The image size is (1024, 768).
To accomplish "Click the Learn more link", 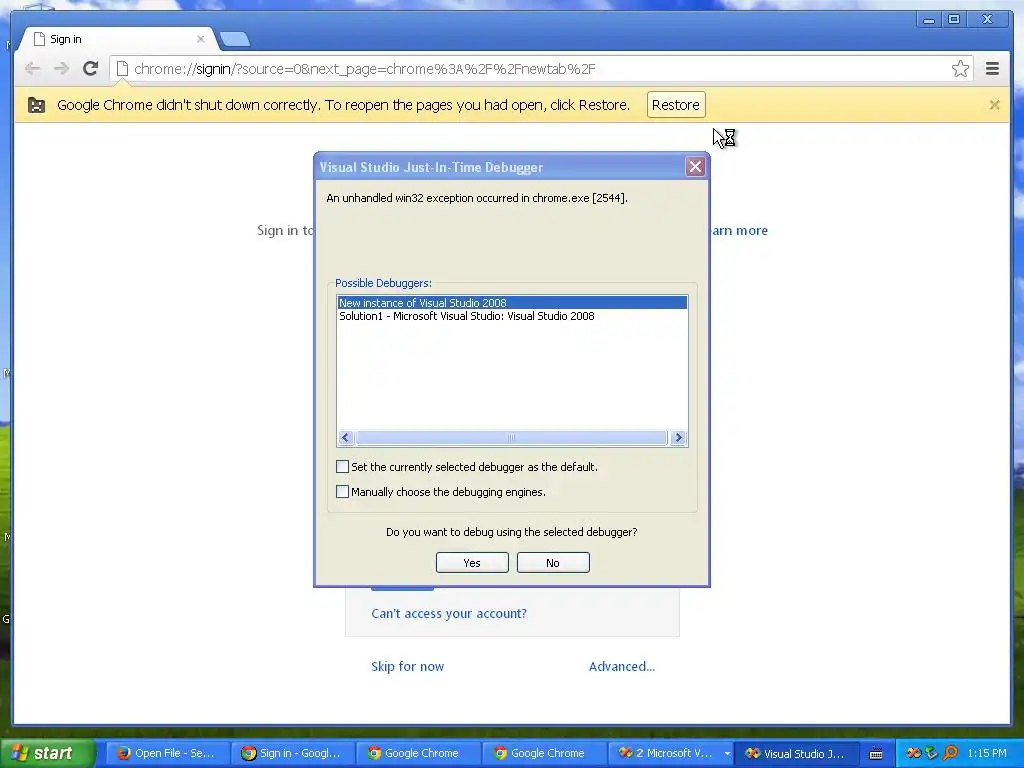I will [739, 231].
